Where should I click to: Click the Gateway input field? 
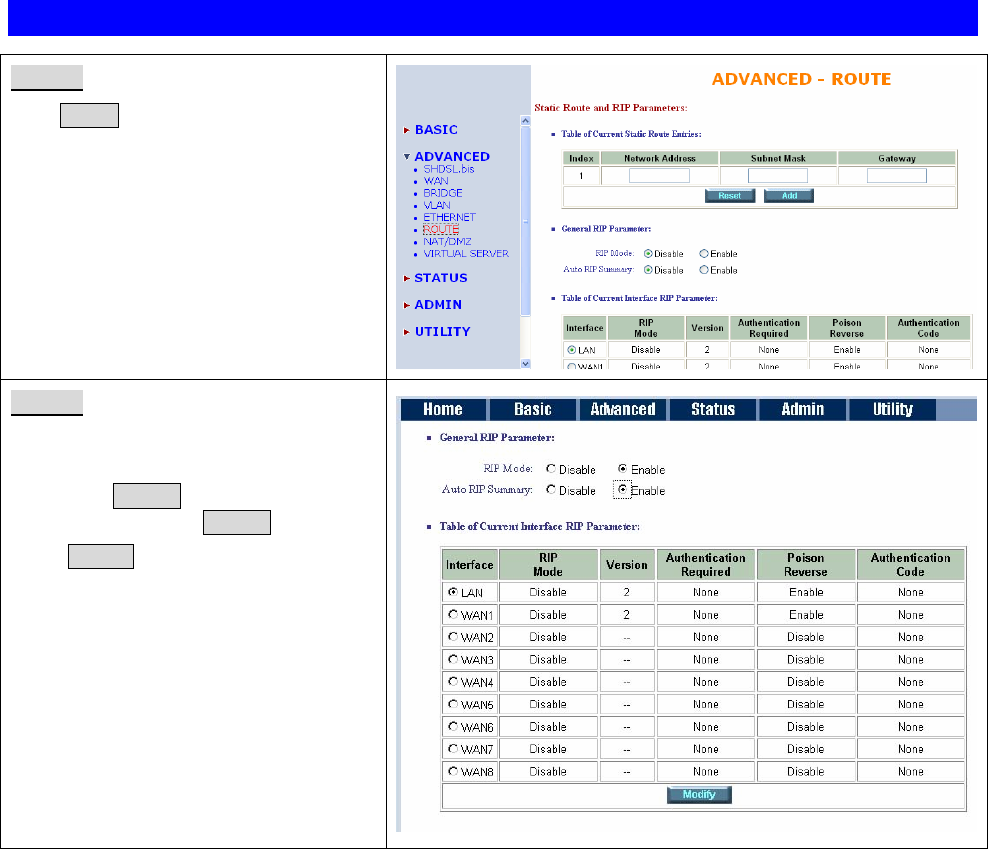tap(896, 176)
